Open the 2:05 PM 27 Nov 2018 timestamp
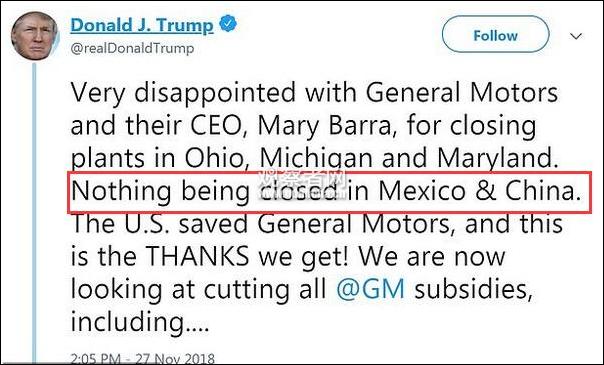This screenshot has height=365, width=604. tap(143, 358)
